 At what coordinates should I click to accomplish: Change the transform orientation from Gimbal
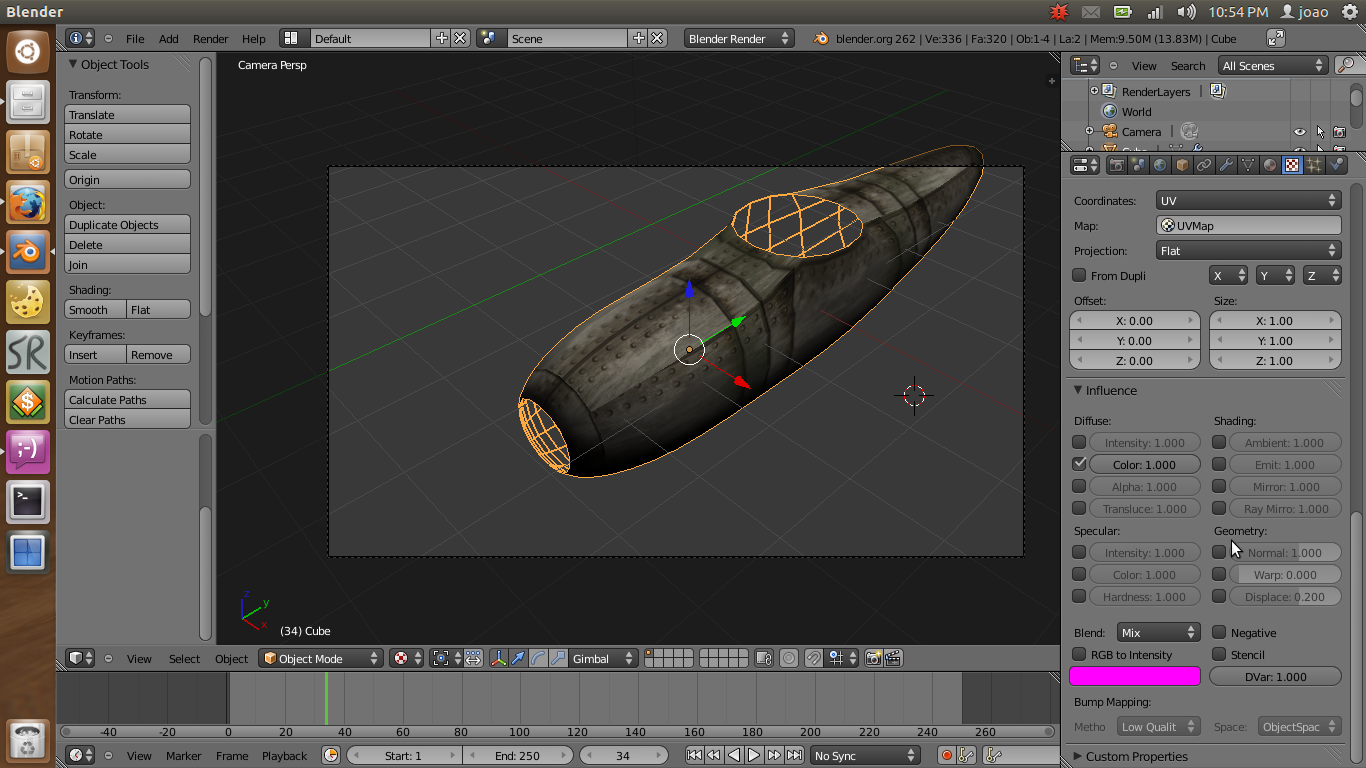(x=600, y=658)
